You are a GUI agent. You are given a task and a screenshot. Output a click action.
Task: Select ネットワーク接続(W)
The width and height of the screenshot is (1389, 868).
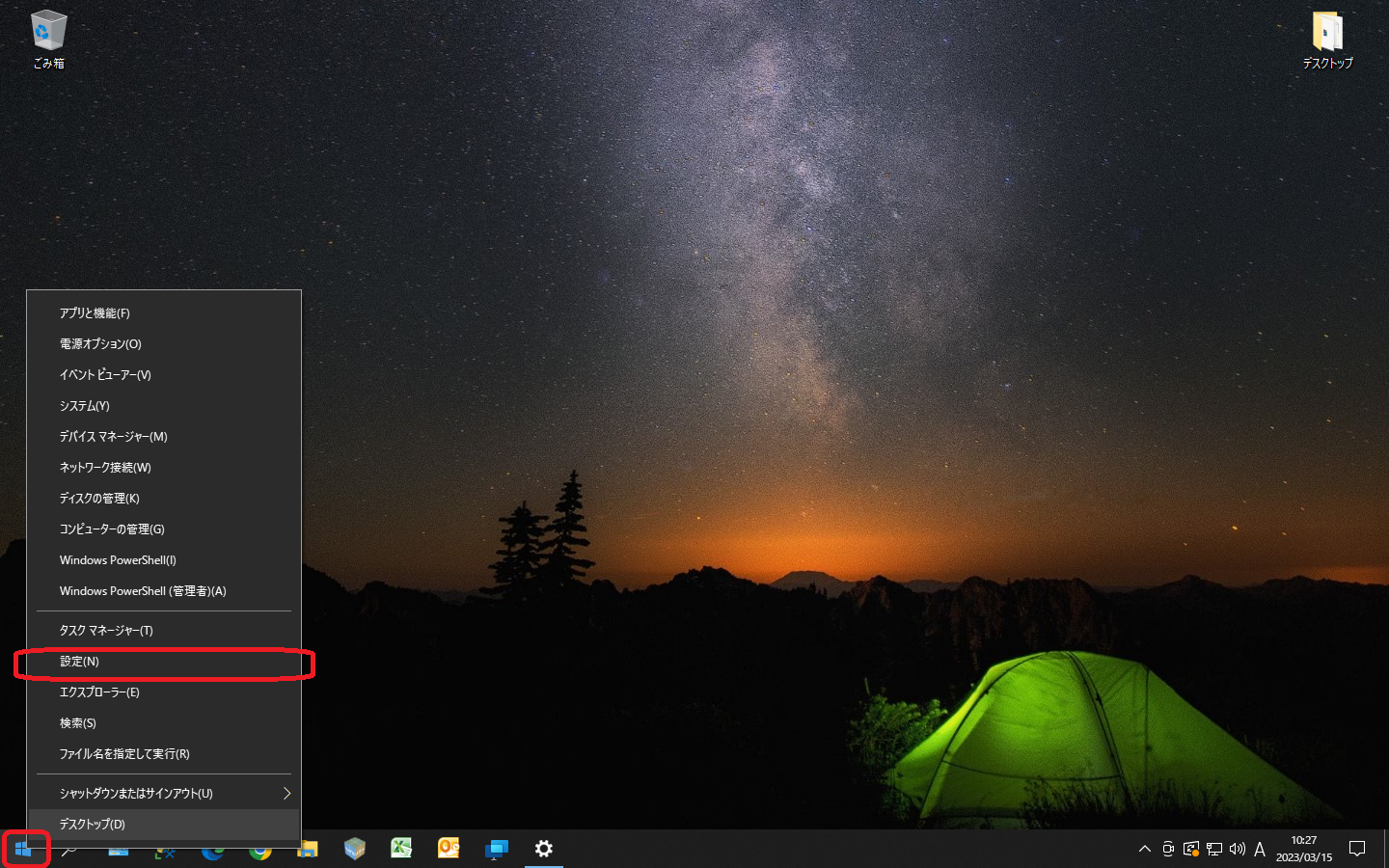click(x=164, y=468)
